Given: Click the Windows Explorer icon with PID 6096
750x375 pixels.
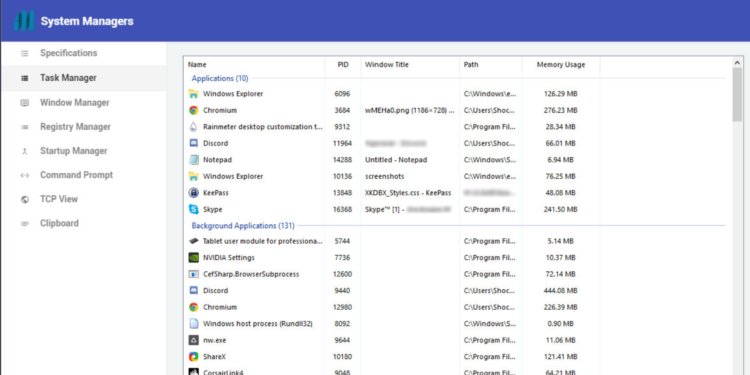Looking at the screenshot, I should [193, 94].
